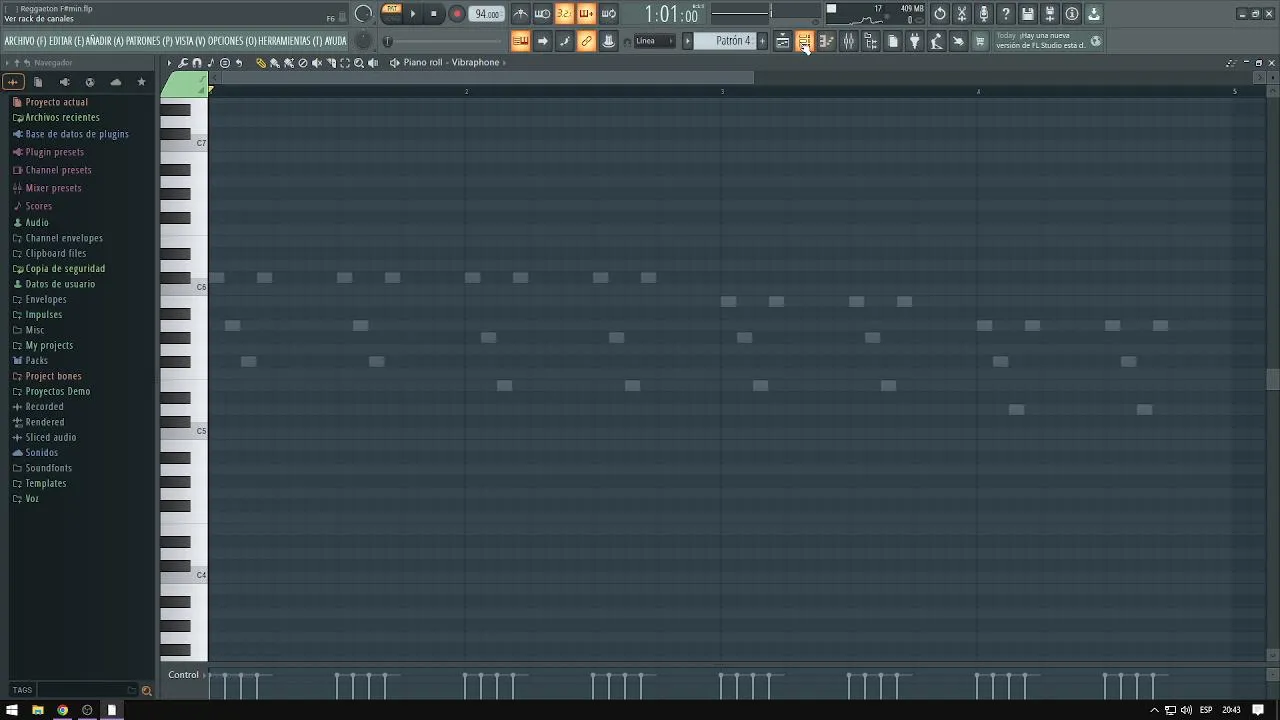Select the Playback speaker tool
Viewport: 1280px width, 720px height.
click(373, 63)
